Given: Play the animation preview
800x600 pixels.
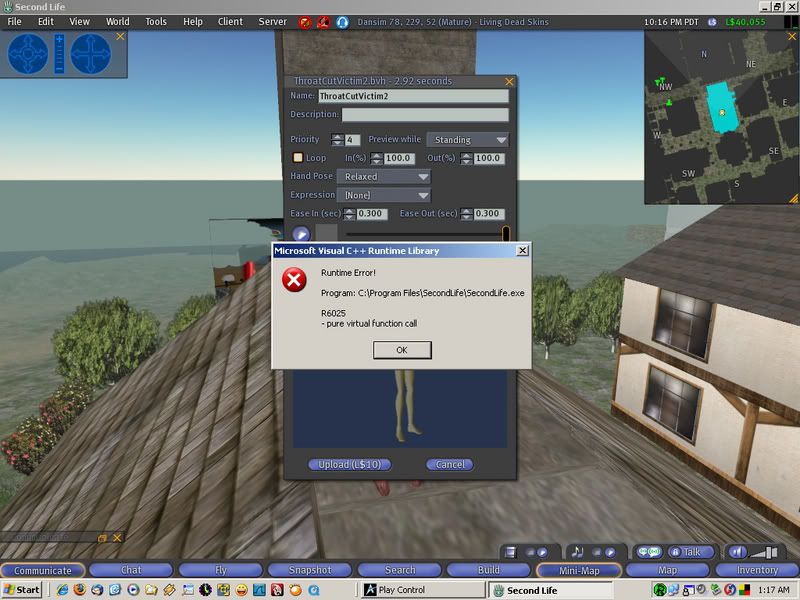Looking at the screenshot, I should (301, 234).
